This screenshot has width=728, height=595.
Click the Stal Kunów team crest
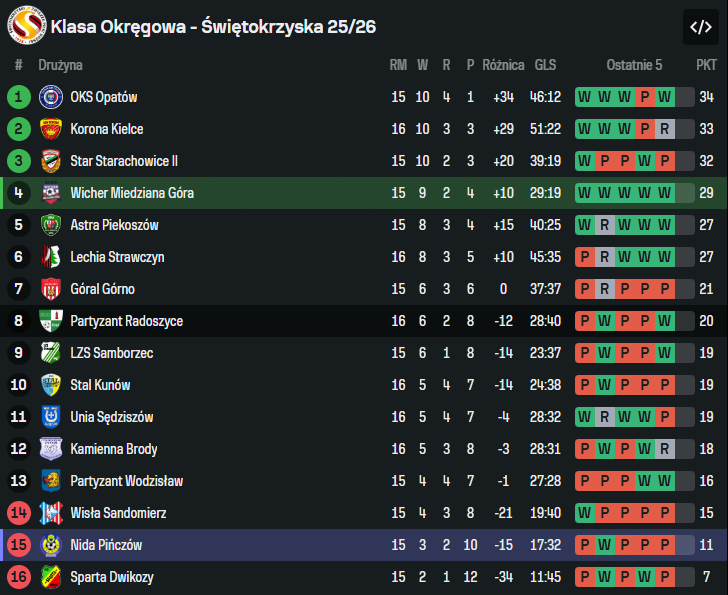tap(51, 385)
